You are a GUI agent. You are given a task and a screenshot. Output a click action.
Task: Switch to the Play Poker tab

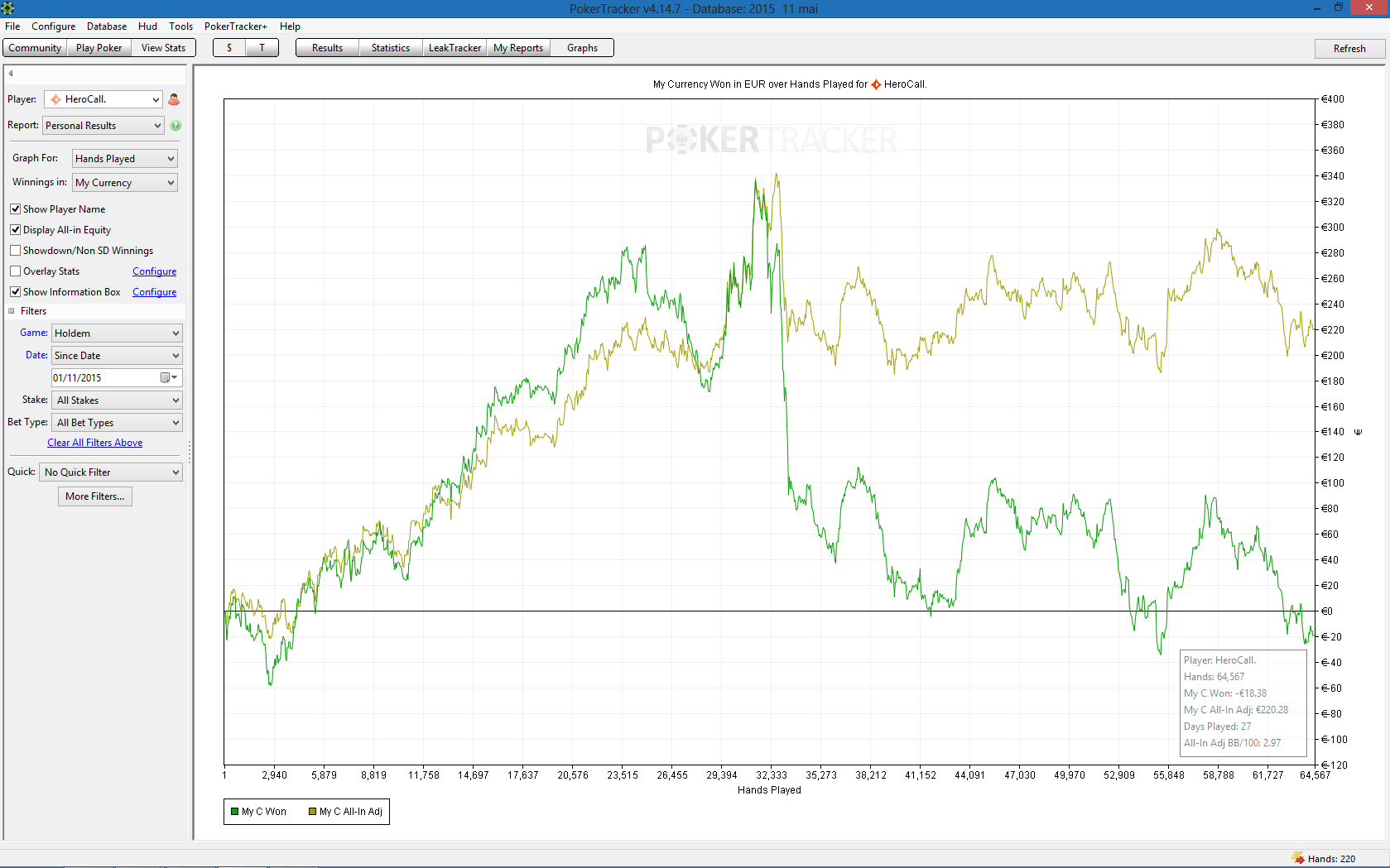99,48
